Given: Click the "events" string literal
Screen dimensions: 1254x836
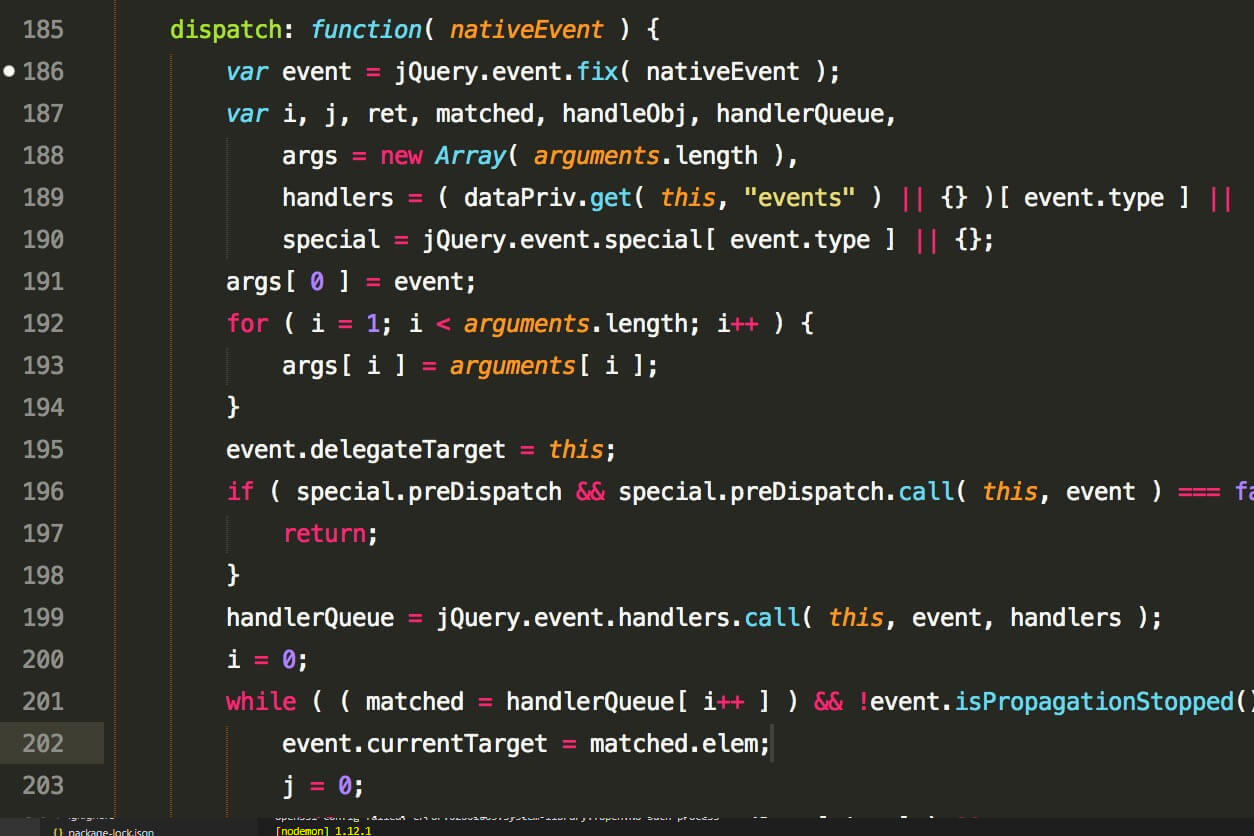Looking at the screenshot, I should tap(799, 198).
